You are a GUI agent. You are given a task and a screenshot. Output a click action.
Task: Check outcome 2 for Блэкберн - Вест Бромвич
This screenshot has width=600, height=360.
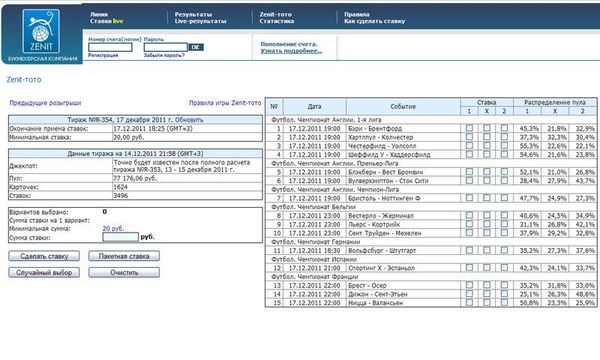tap(504, 172)
